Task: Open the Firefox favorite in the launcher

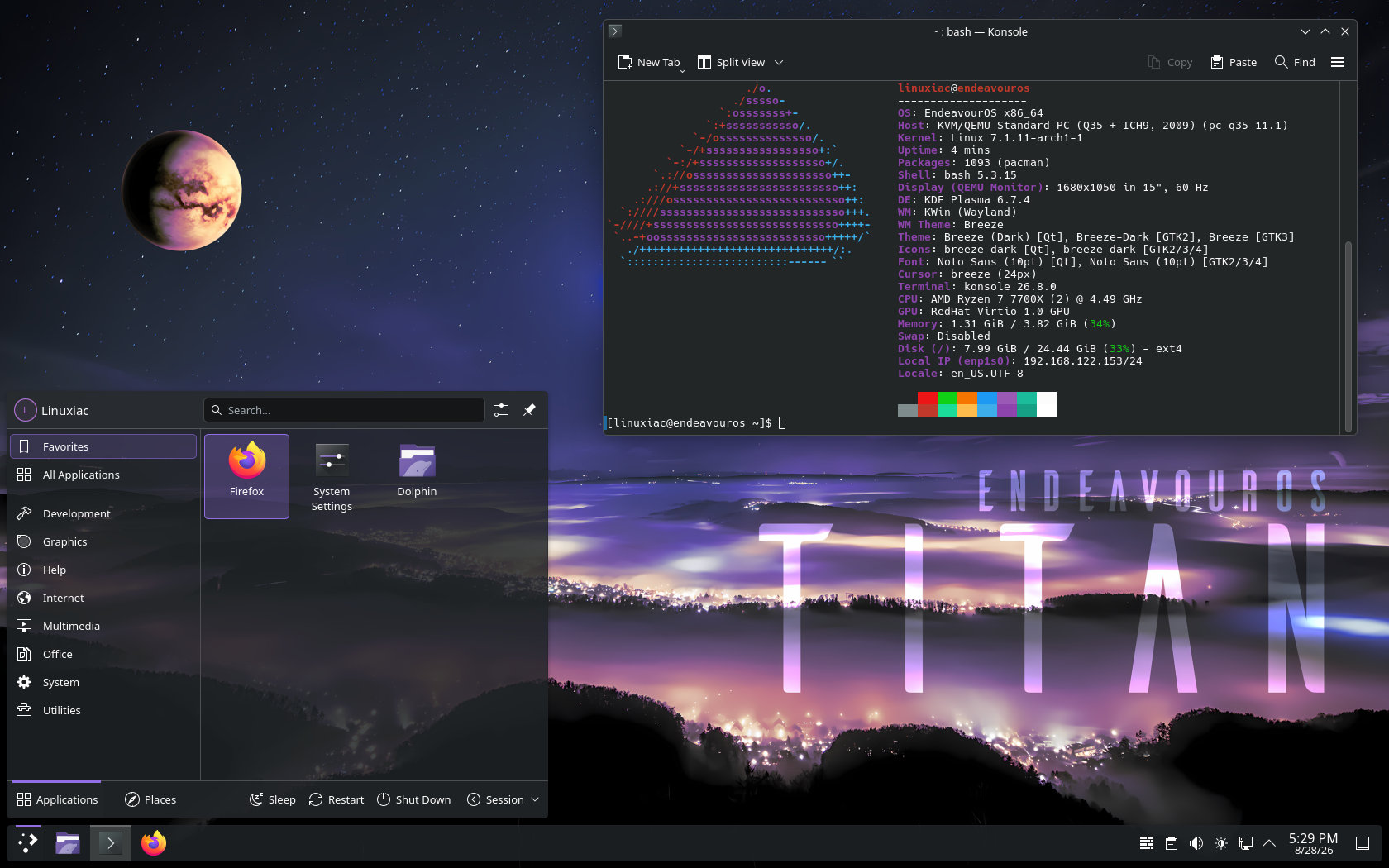Action: (x=246, y=476)
